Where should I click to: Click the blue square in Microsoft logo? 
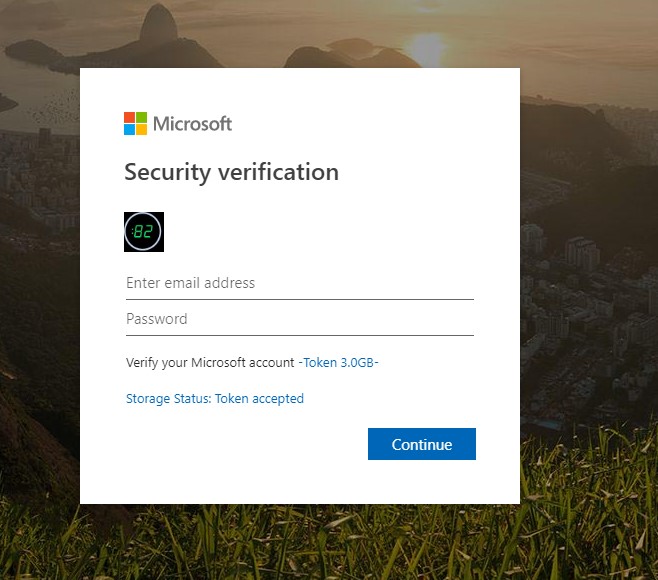130,129
